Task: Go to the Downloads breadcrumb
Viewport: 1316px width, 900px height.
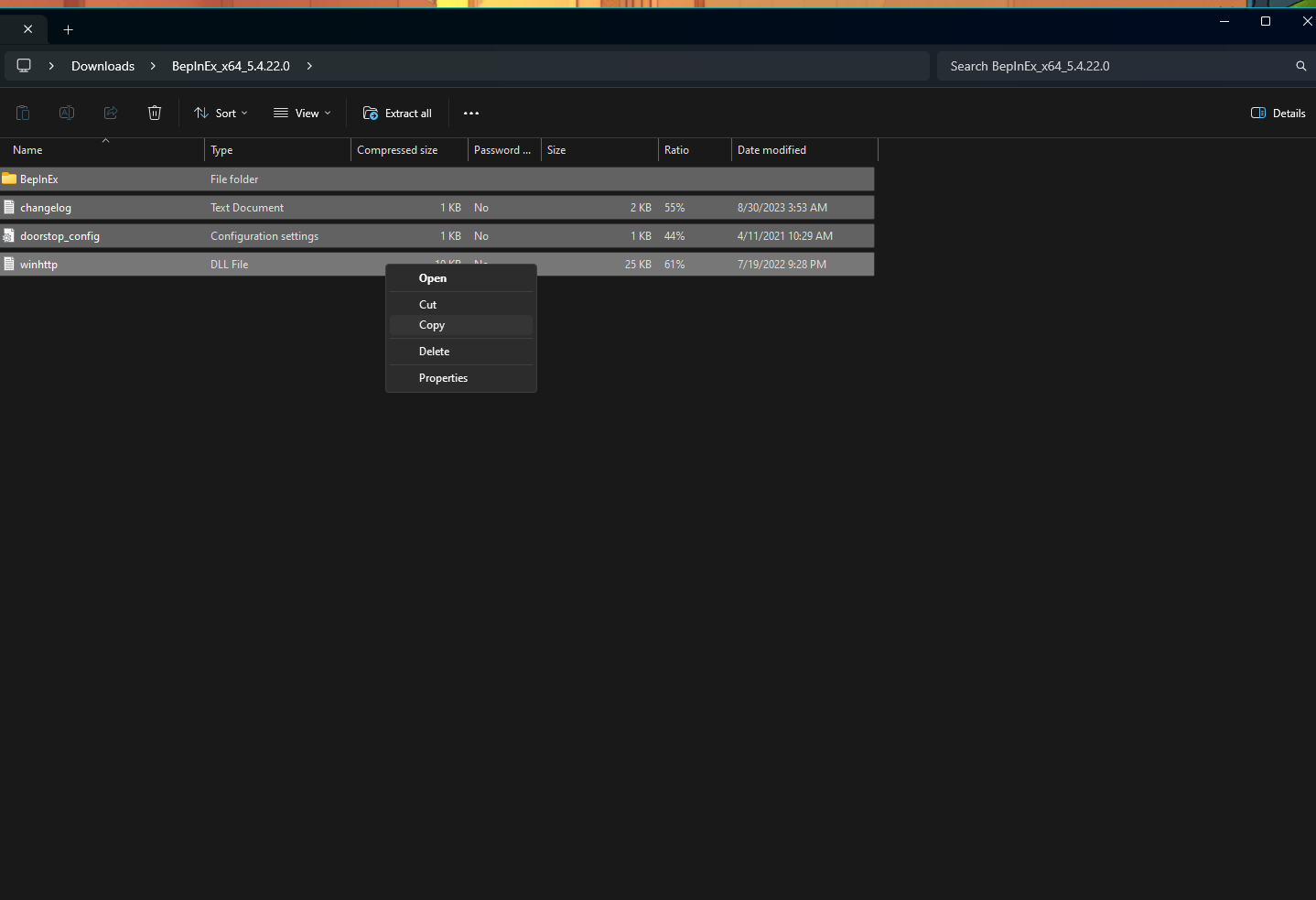Action: (x=103, y=66)
